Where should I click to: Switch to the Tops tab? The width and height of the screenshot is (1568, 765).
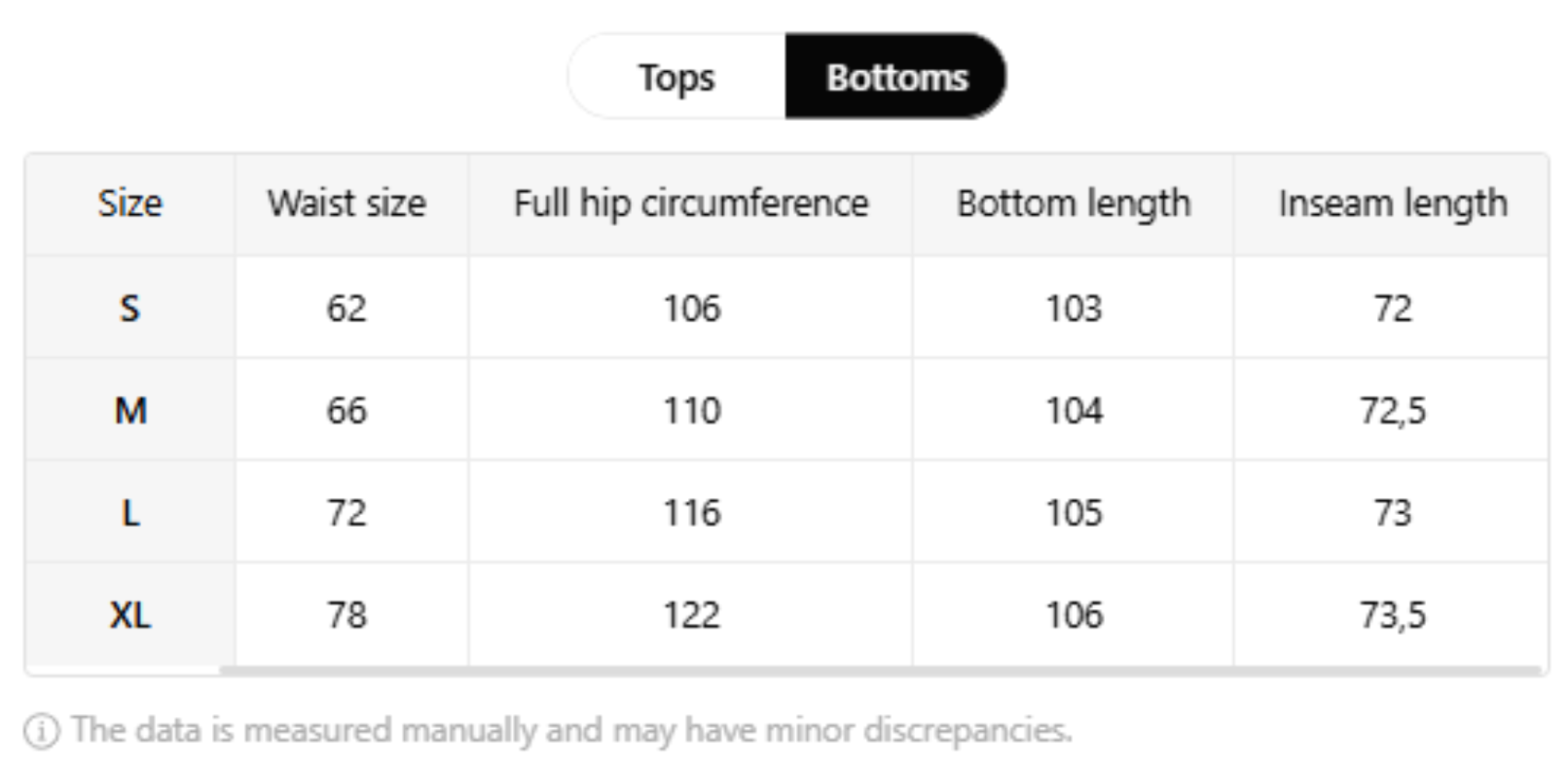[676, 78]
